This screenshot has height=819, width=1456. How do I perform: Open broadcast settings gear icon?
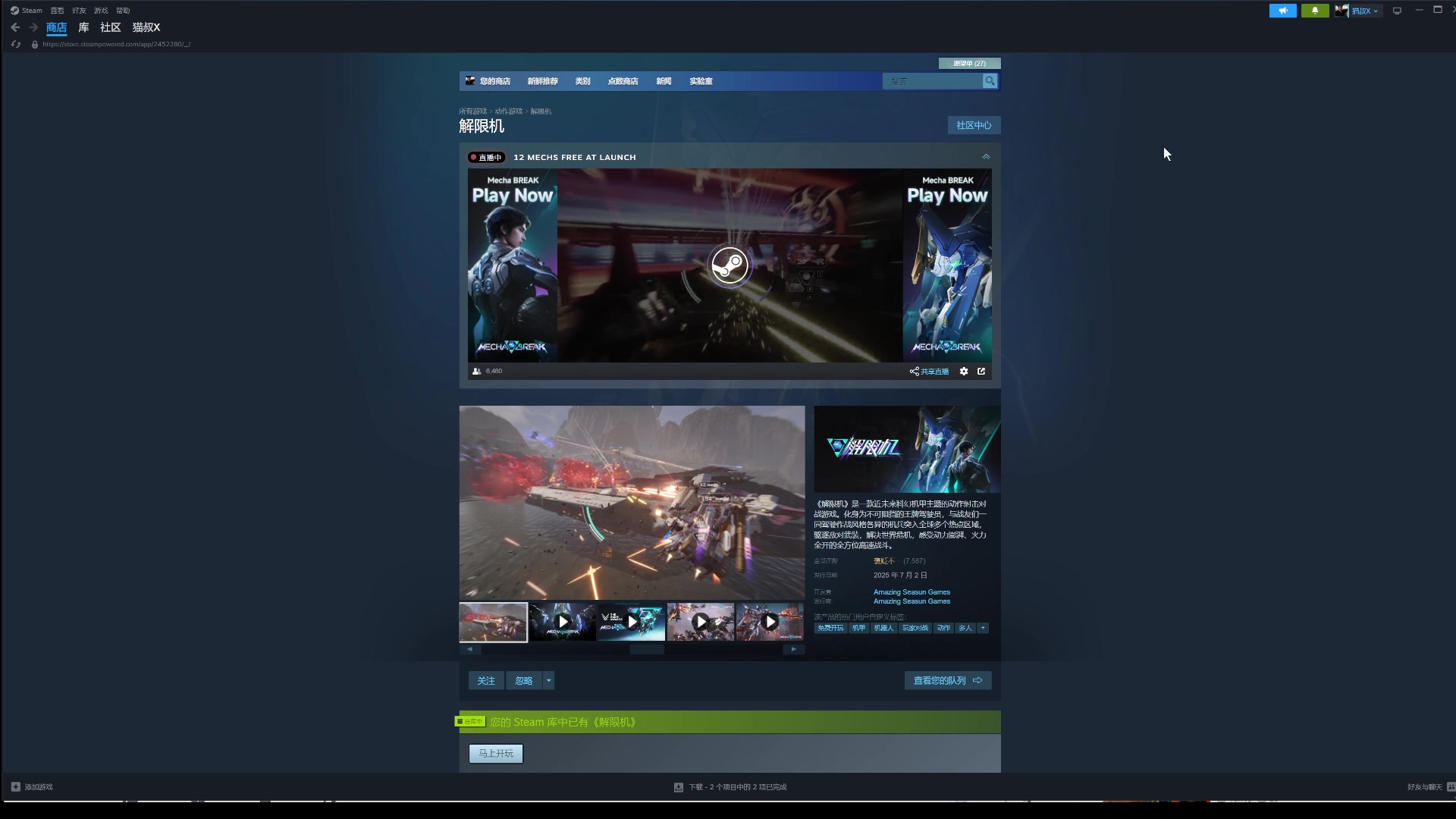[x=964, y=372]
